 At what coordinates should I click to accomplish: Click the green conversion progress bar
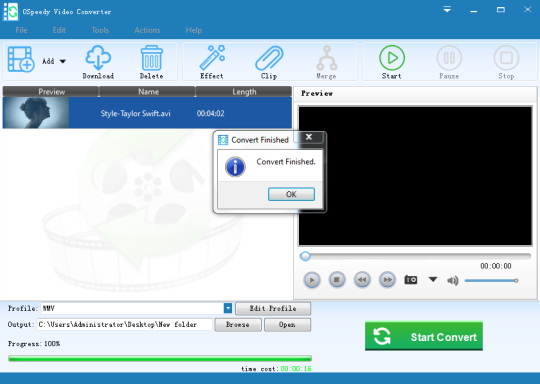tap(160, 359)
